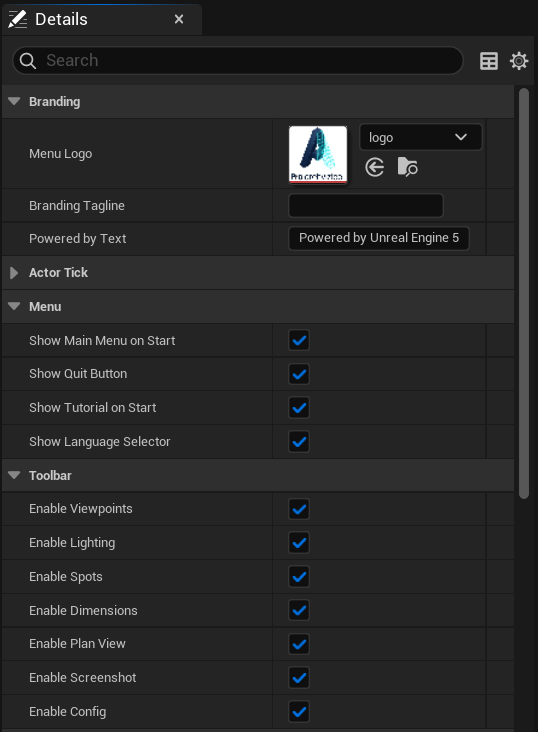Click the Enable Plan View label
The image size is (538, 732).
click(78, 644)
